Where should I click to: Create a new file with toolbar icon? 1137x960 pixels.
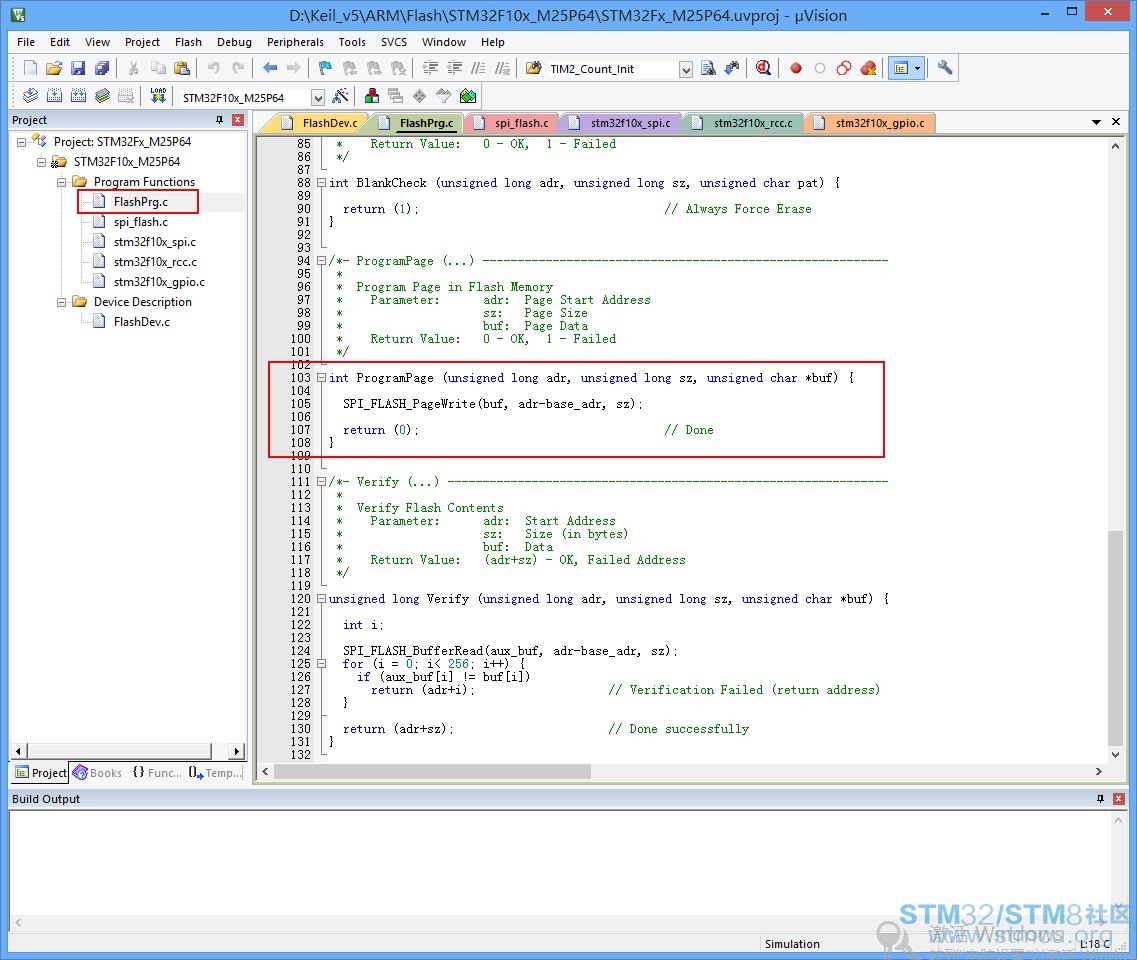click(30, 68)
